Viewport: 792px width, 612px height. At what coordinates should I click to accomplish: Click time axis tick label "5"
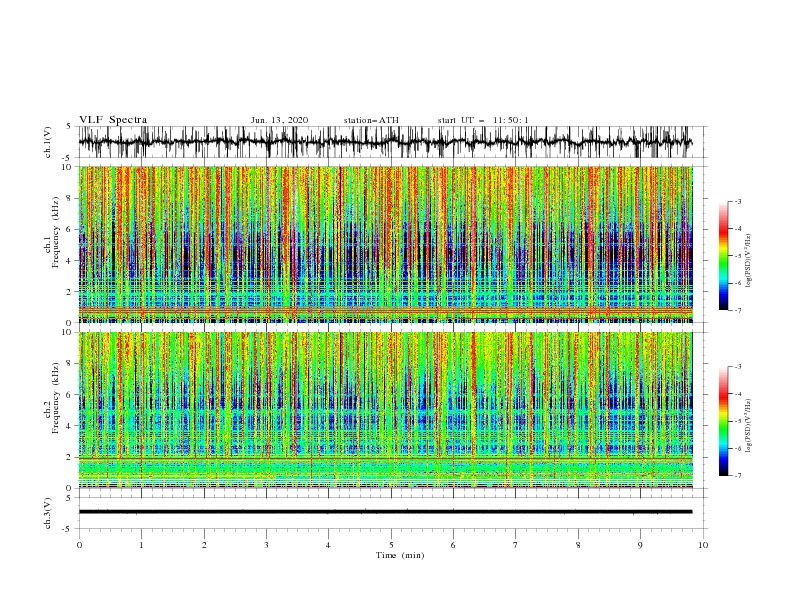point(391,545)
